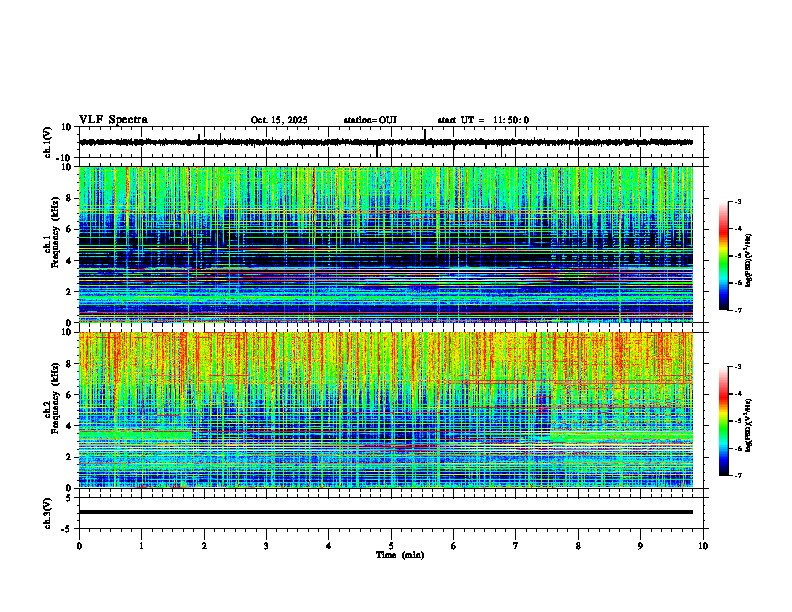Click the "ch.3(V)" axis label
The image size is (792, 612).
point(47,513)
